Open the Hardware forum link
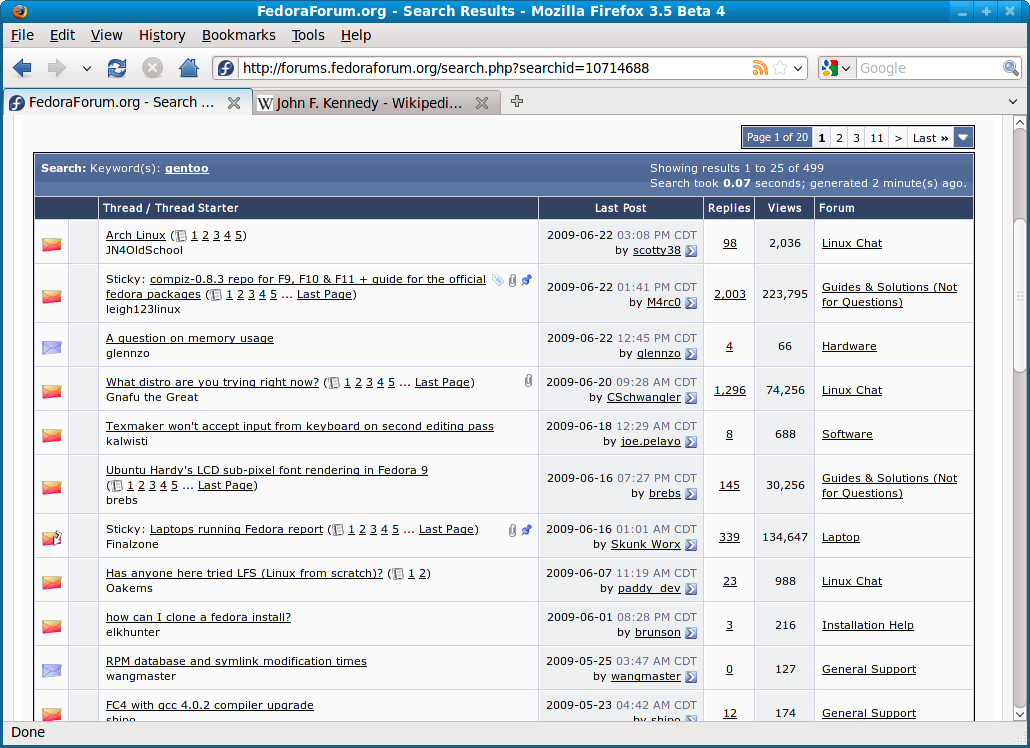Screen dimensions: 1030x748 [849, 346]
